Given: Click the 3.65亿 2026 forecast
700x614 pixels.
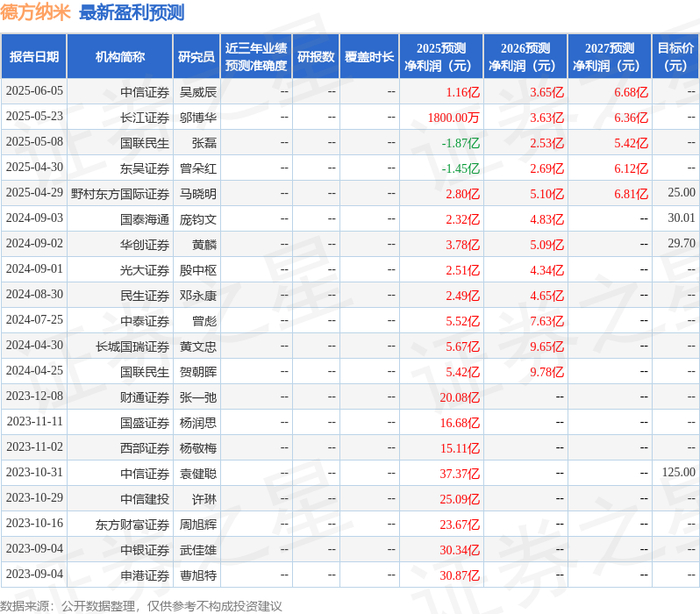Looking at the screenshot, I should click(x=547, y=92).
